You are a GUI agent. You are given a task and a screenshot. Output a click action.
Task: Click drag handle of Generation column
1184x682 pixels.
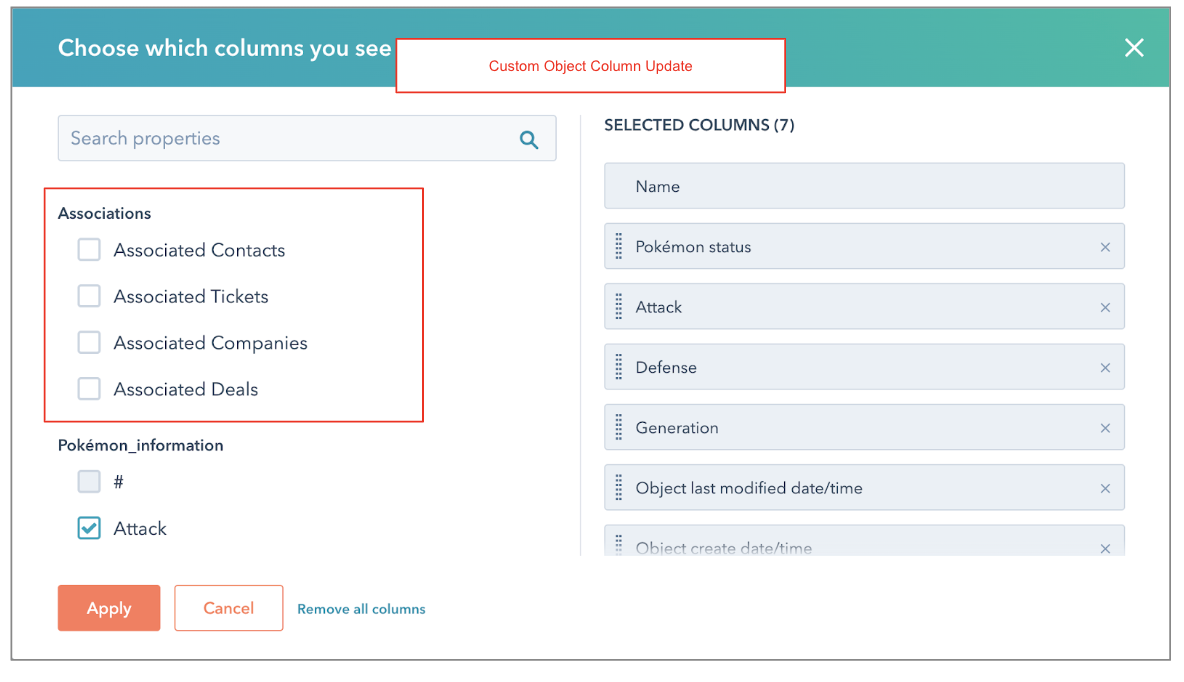(x=619, y=428)
